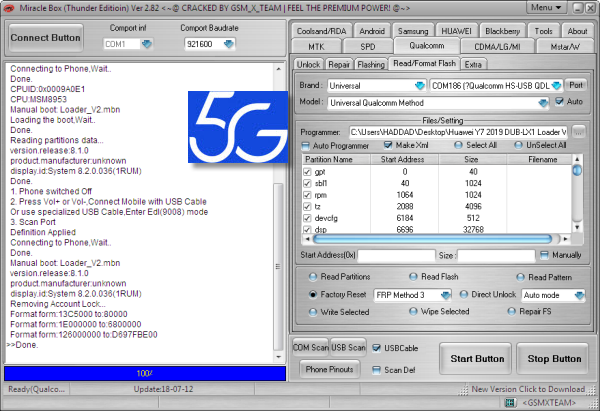
Task: Switch to the CDMA/LG/MI tab
Action: point(497,46)
